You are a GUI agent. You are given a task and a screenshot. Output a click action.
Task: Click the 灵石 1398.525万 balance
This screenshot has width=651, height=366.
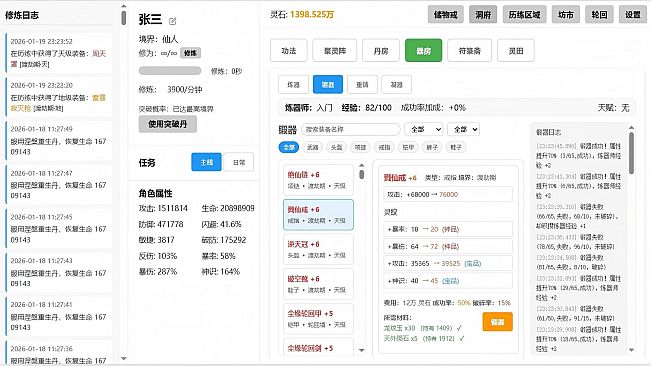coord(302,15)
